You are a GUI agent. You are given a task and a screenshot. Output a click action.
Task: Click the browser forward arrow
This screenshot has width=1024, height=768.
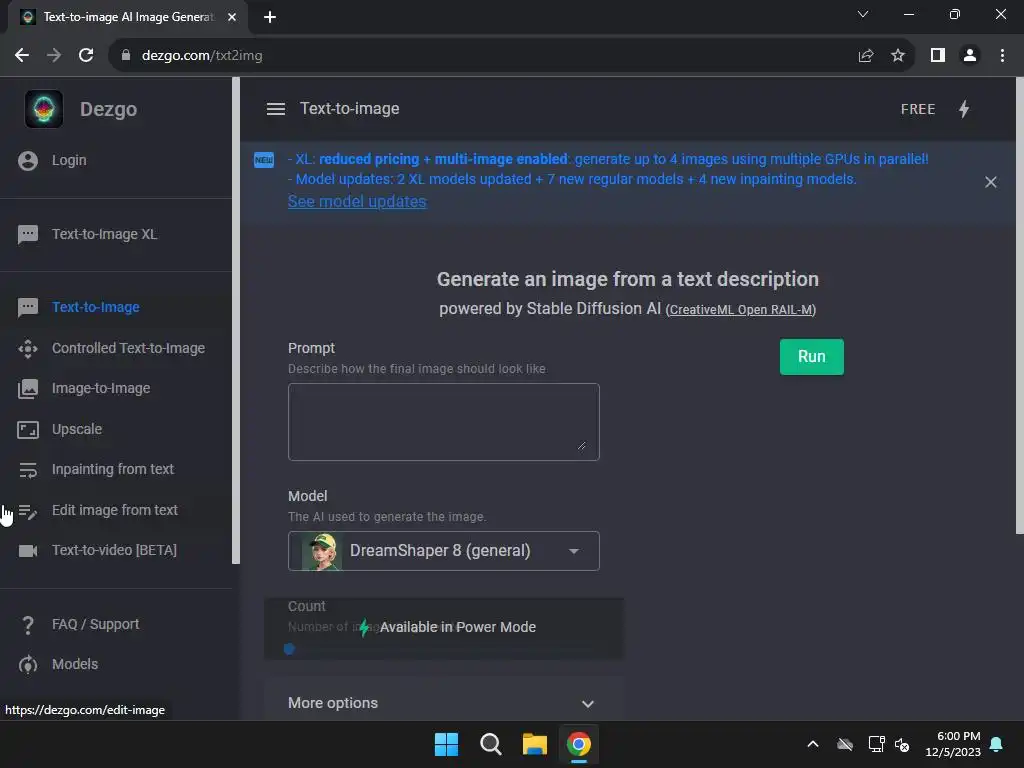pyautogui.click(x=54, y=56)
